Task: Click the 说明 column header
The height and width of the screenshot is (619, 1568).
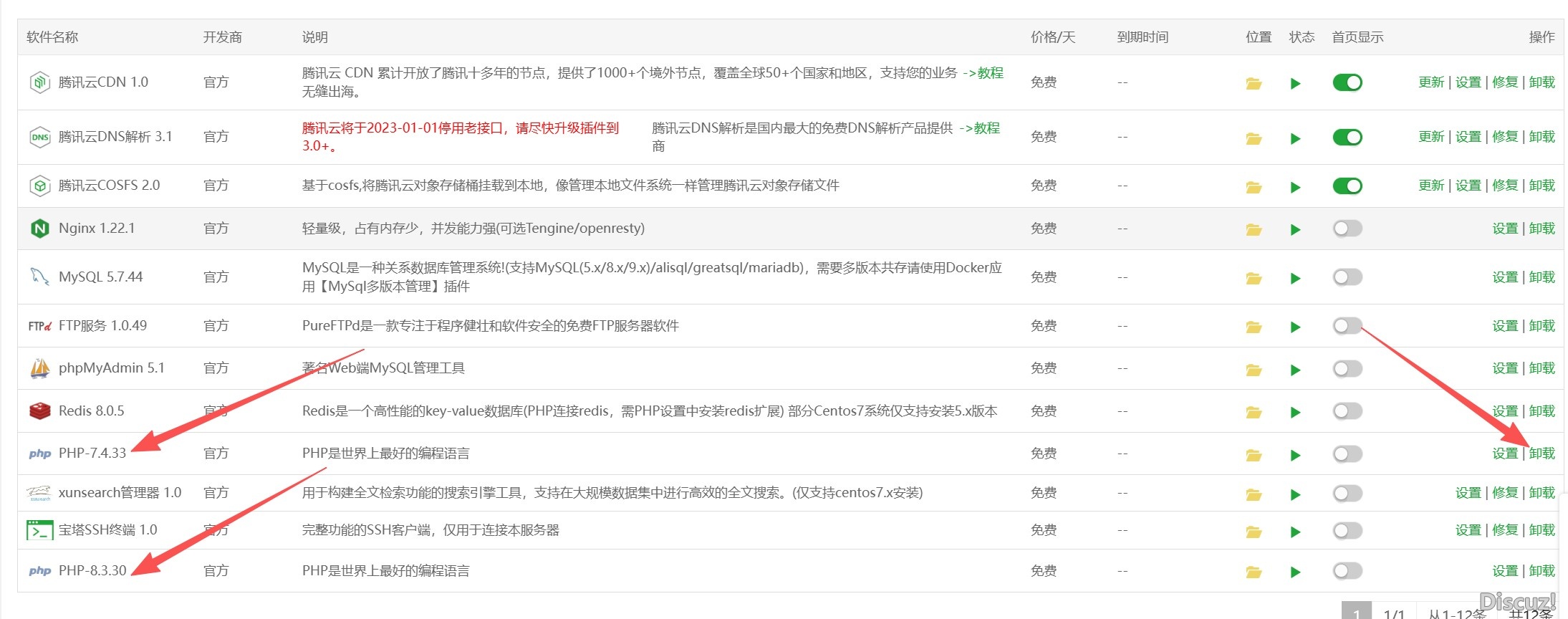Action: (314, 37)
